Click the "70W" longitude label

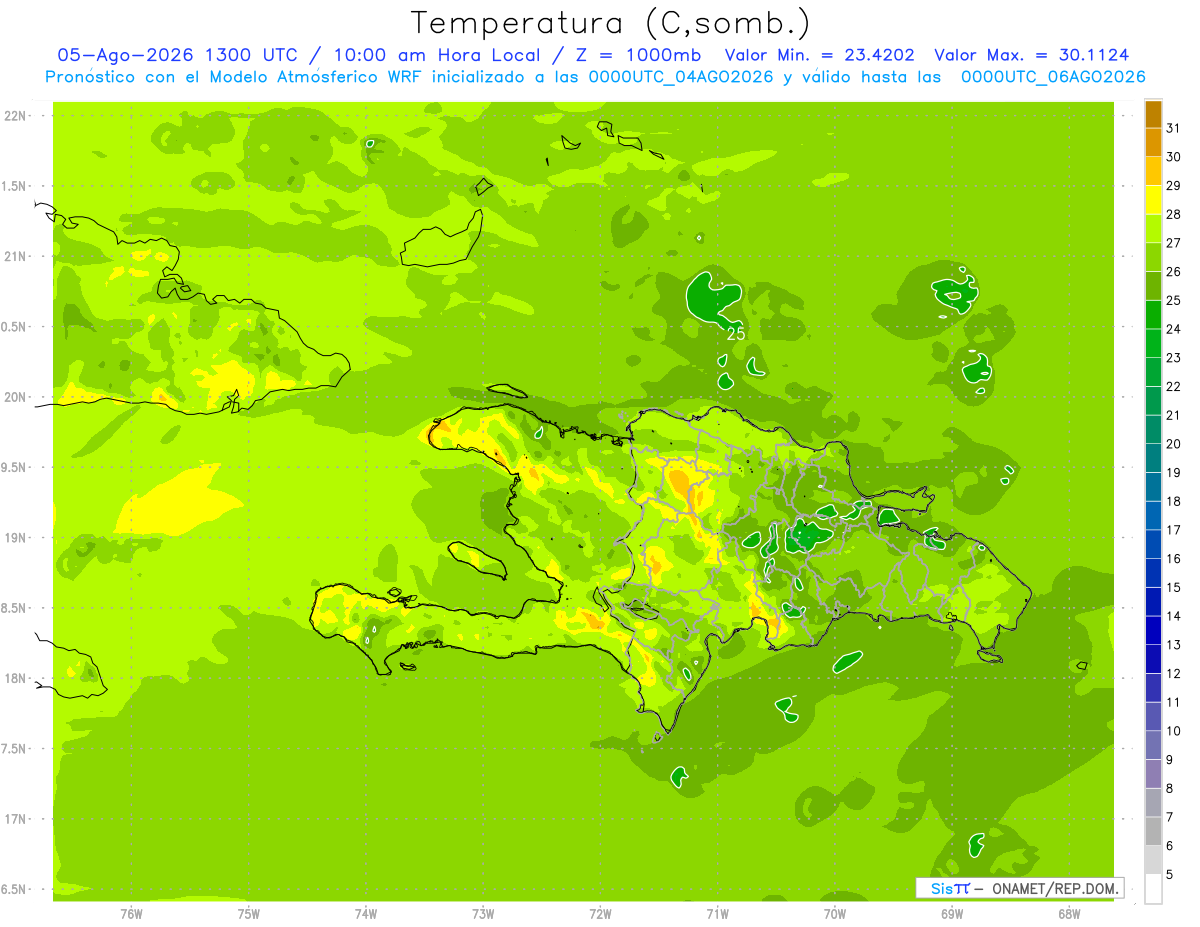(835, 914)
